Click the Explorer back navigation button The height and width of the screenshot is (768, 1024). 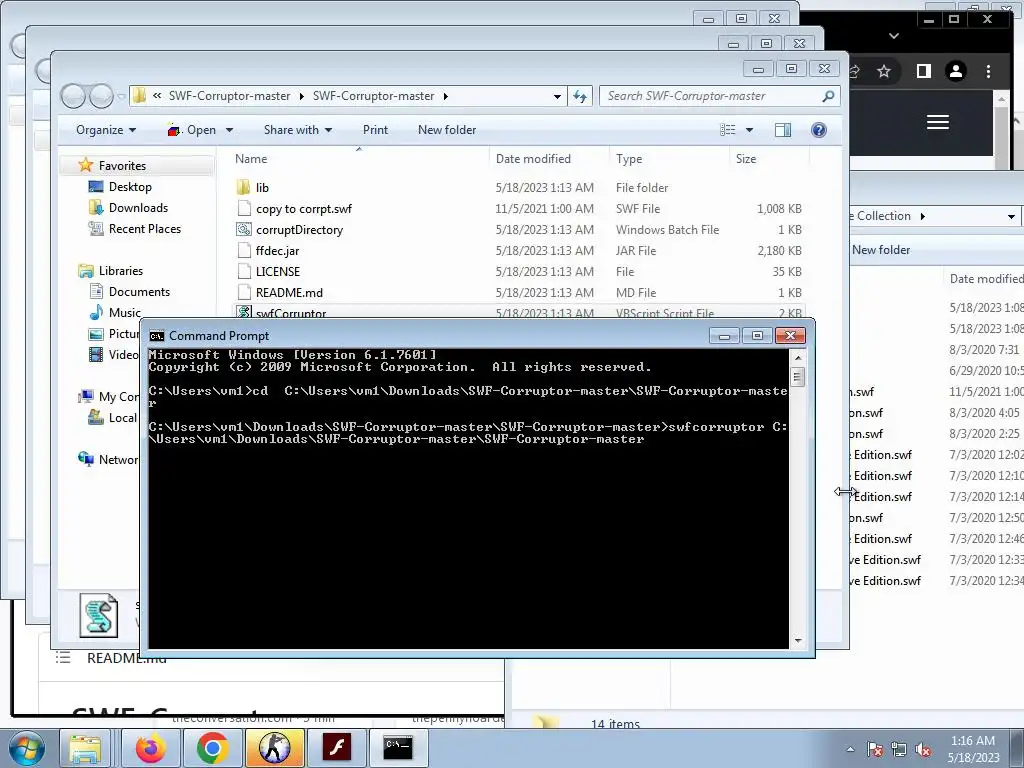72,97
